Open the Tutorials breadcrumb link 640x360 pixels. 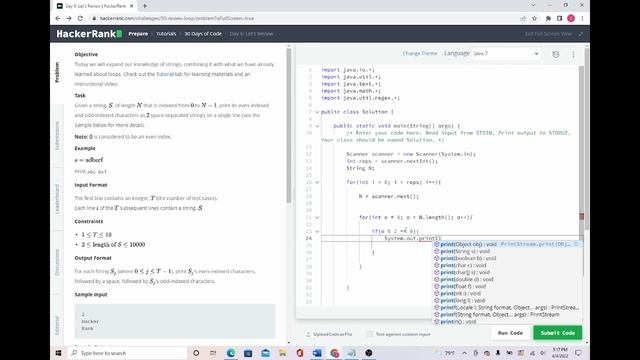[x=166, y=34]
